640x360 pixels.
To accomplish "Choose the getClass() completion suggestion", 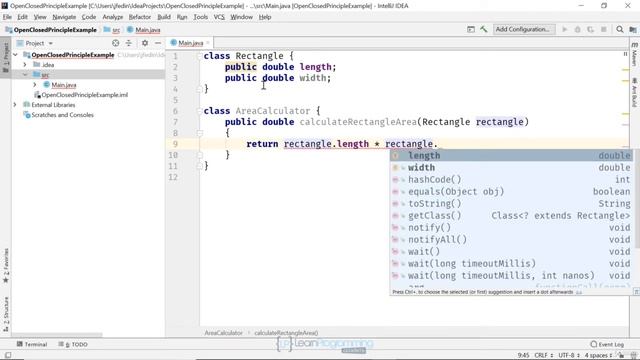I will pyautogui.click(x=512, y=216).
